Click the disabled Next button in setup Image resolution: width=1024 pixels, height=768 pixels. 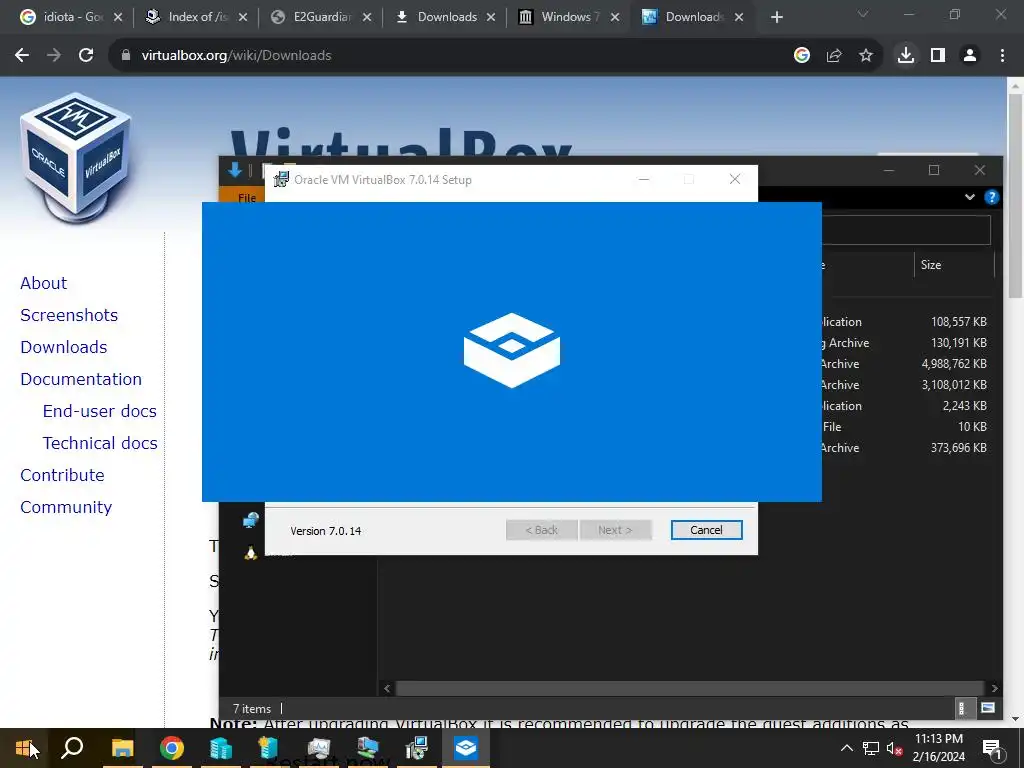(x=615, y=530)
